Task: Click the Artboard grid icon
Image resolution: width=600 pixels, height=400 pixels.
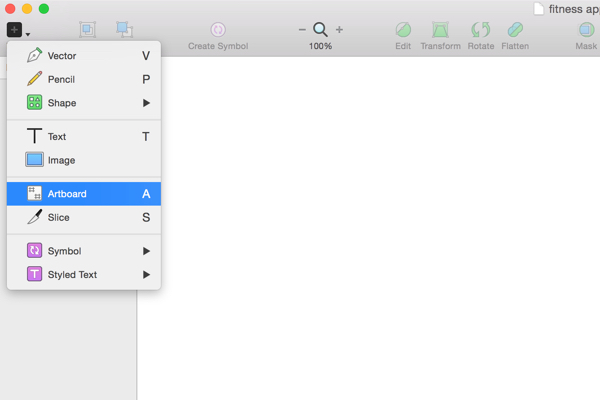Action: 34,193
